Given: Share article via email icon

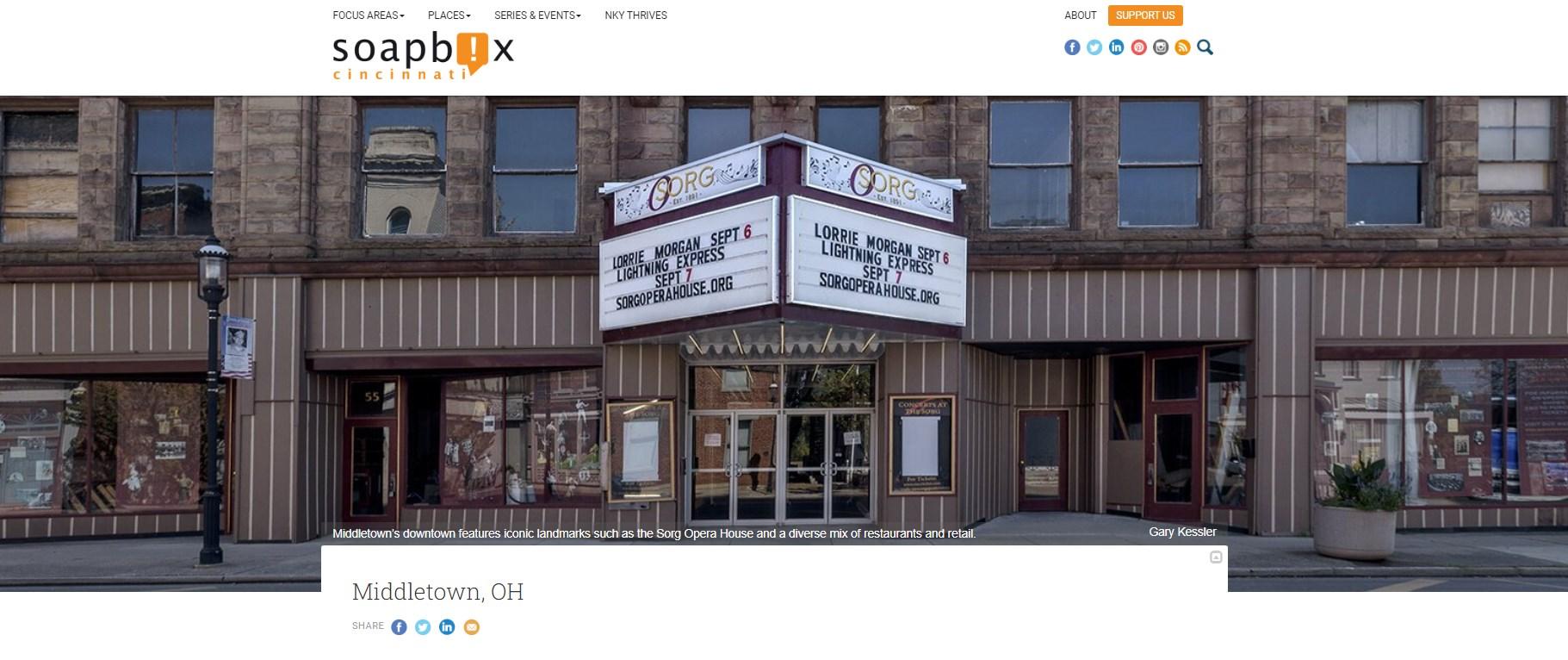Looking at the screenshot, I should pyautogui.click(x=471, y=627).
